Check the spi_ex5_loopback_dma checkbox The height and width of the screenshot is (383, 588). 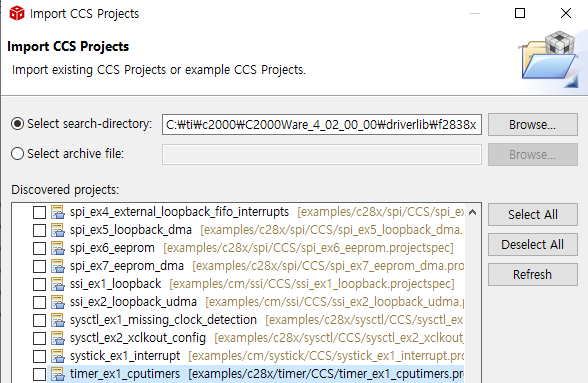(x=39, y=230)
